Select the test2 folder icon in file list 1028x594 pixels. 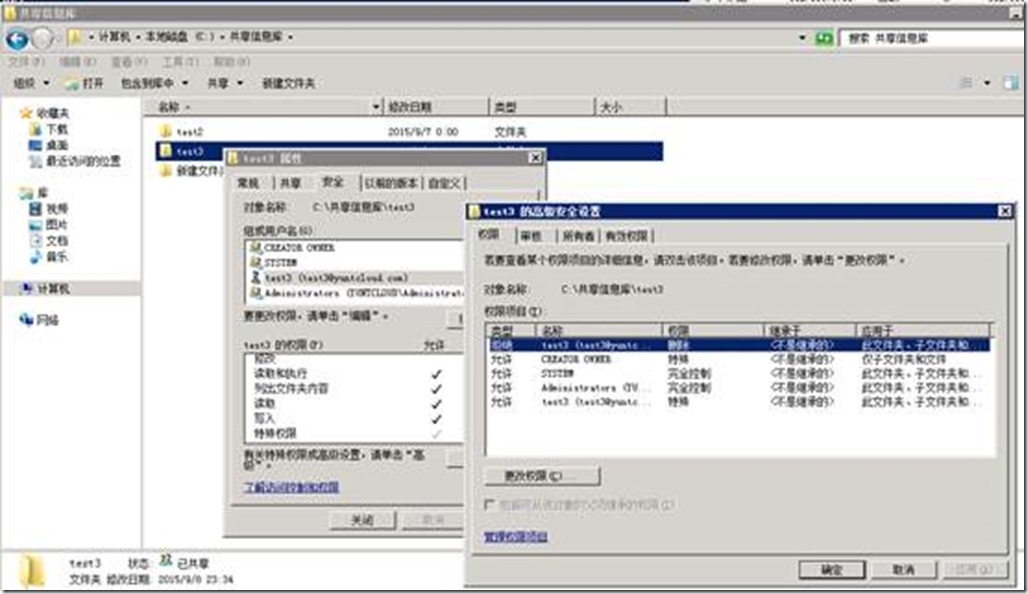coord(166,132)
